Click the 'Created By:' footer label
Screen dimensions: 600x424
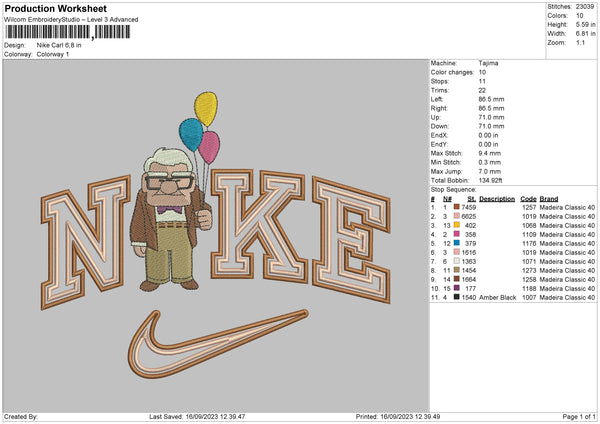pyautogui.click(x=21, y=416)
